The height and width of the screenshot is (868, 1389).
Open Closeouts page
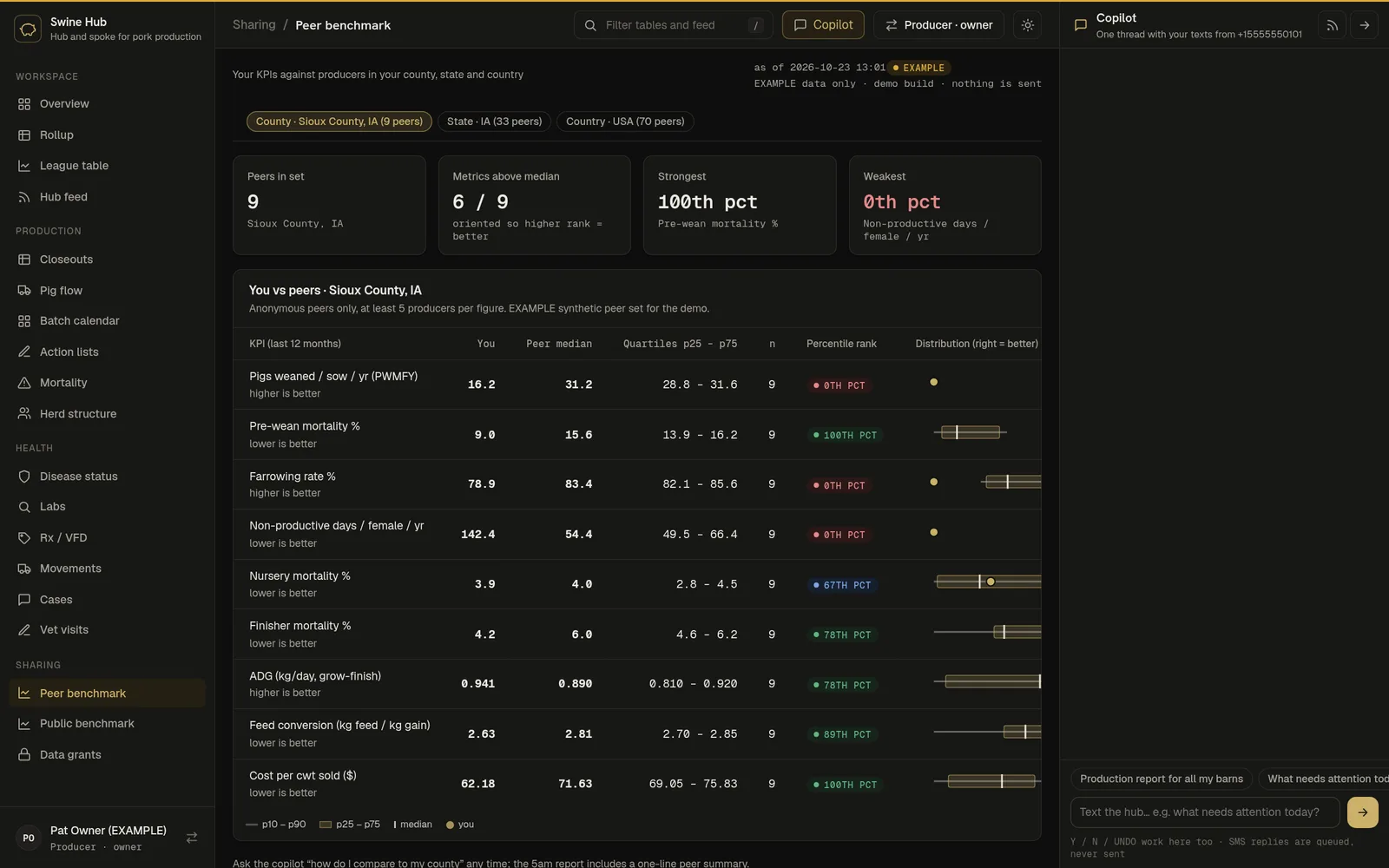108,260
